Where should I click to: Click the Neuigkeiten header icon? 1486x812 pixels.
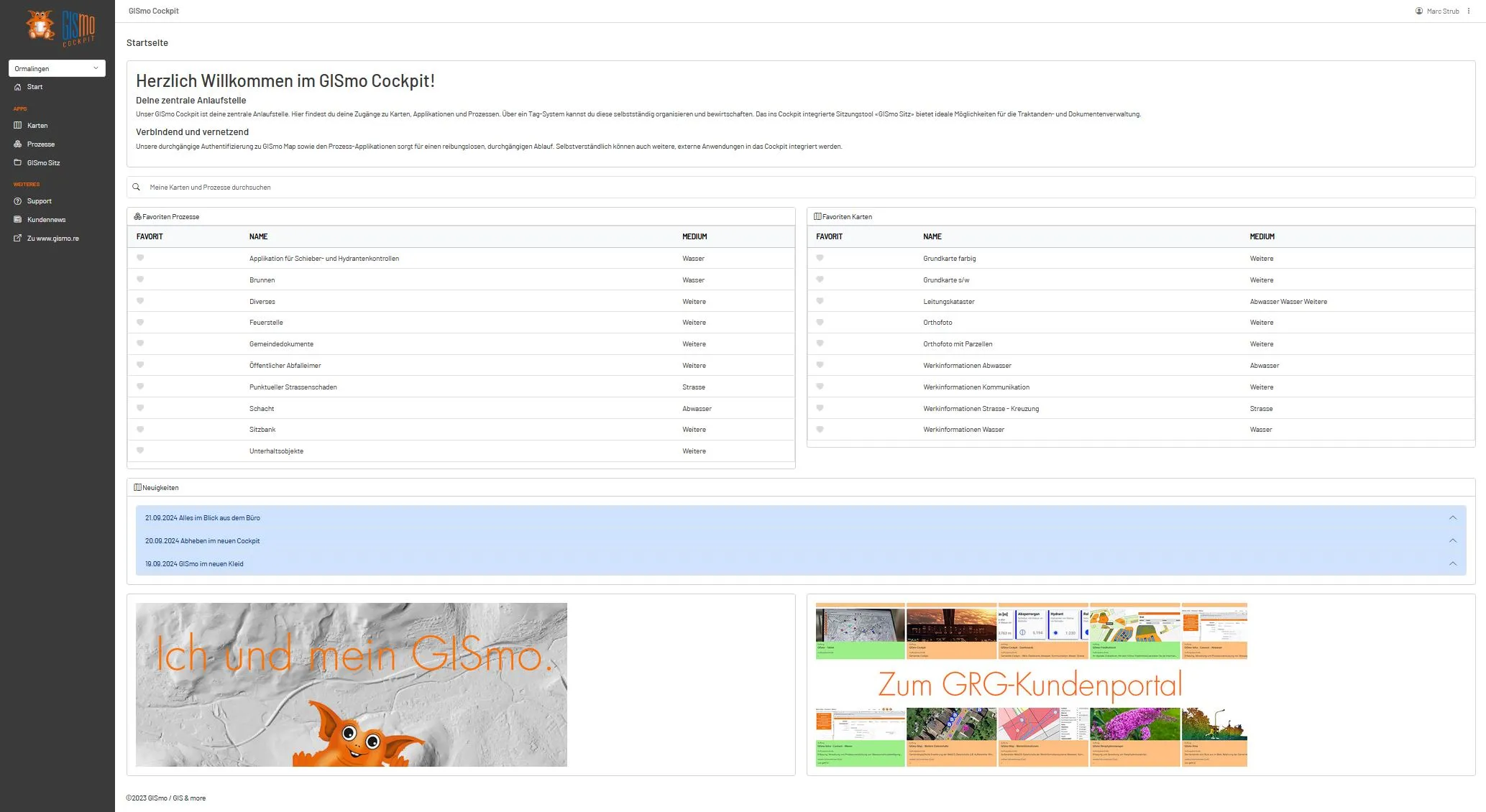[137, 487]
